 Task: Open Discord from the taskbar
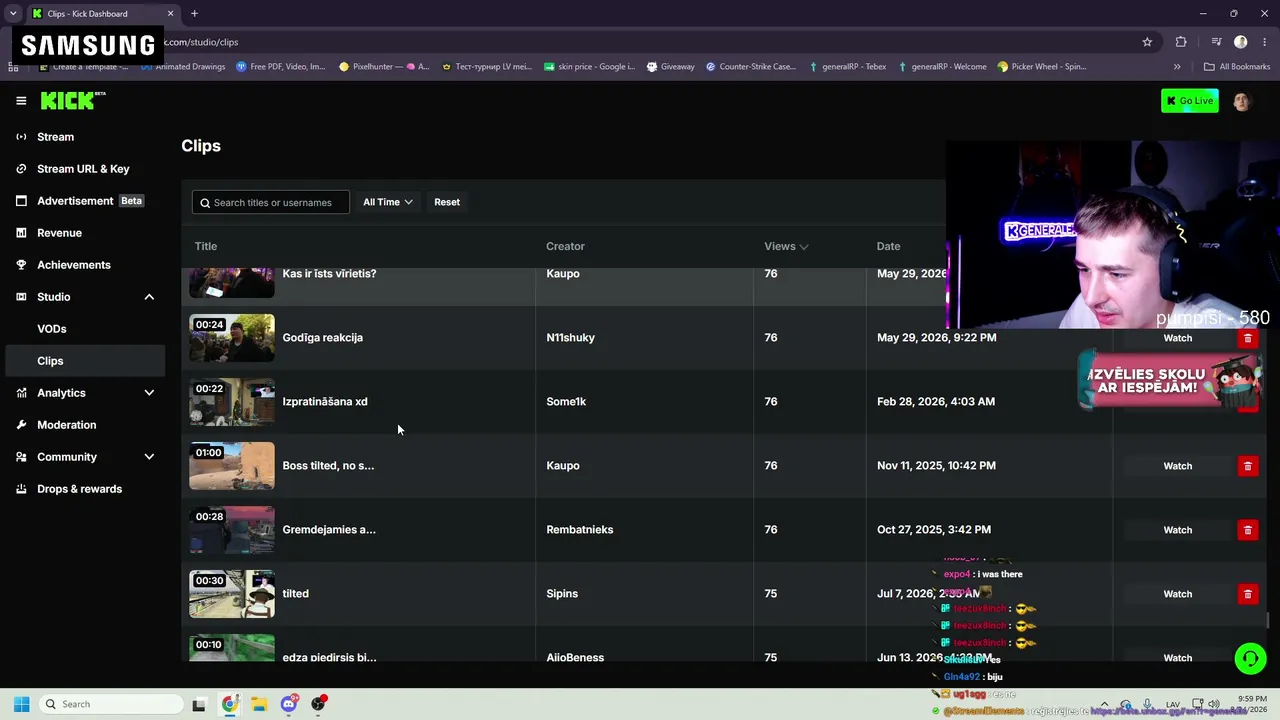(x=289, y=704)
